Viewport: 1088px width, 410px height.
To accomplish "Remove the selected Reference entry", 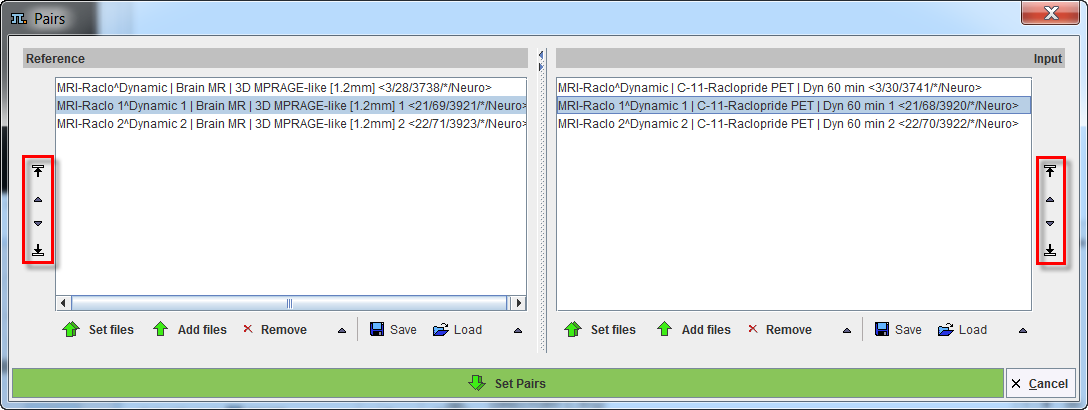I will click(274, 330).
